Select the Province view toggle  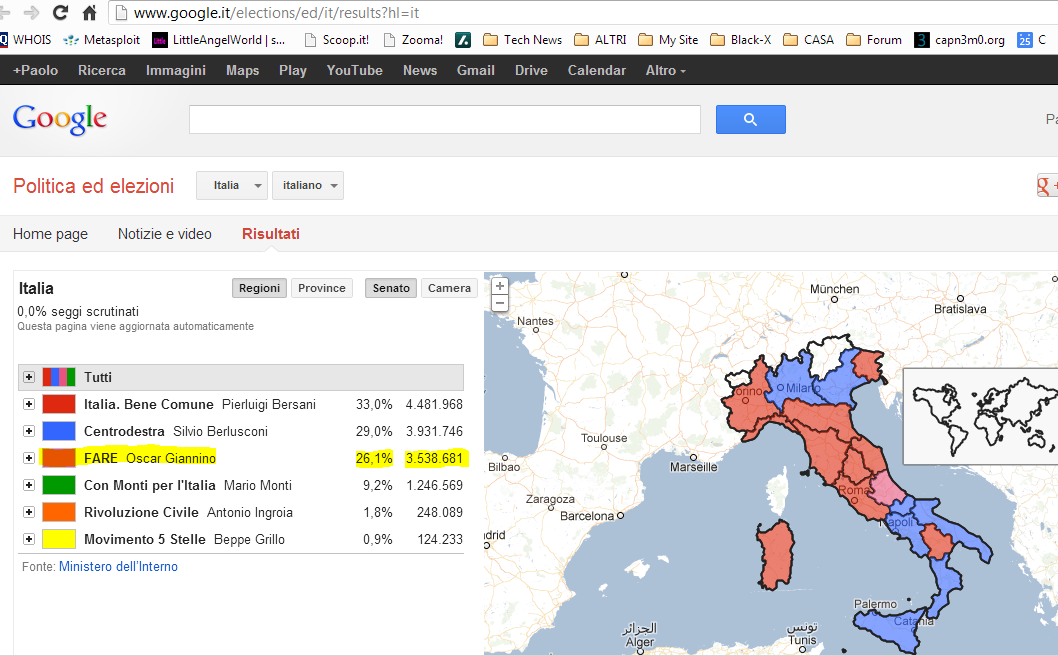click(x=322, y=288)
